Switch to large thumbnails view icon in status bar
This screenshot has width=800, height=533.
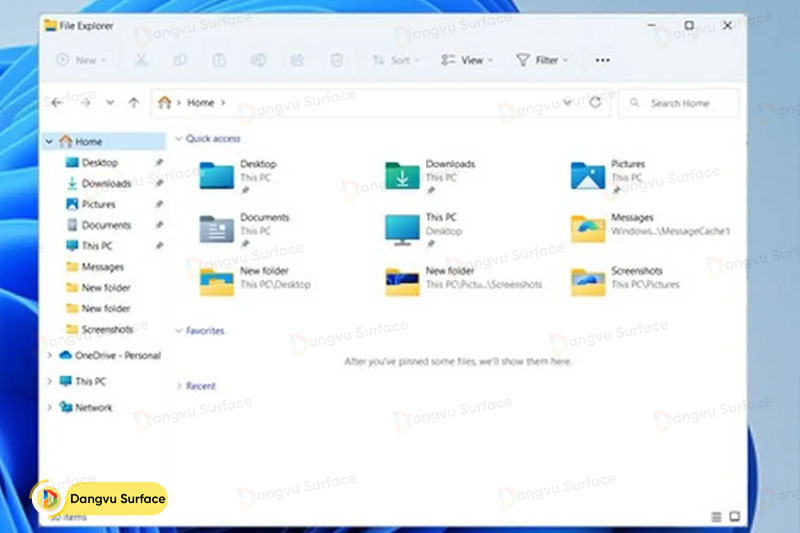[x=735, y=517]
